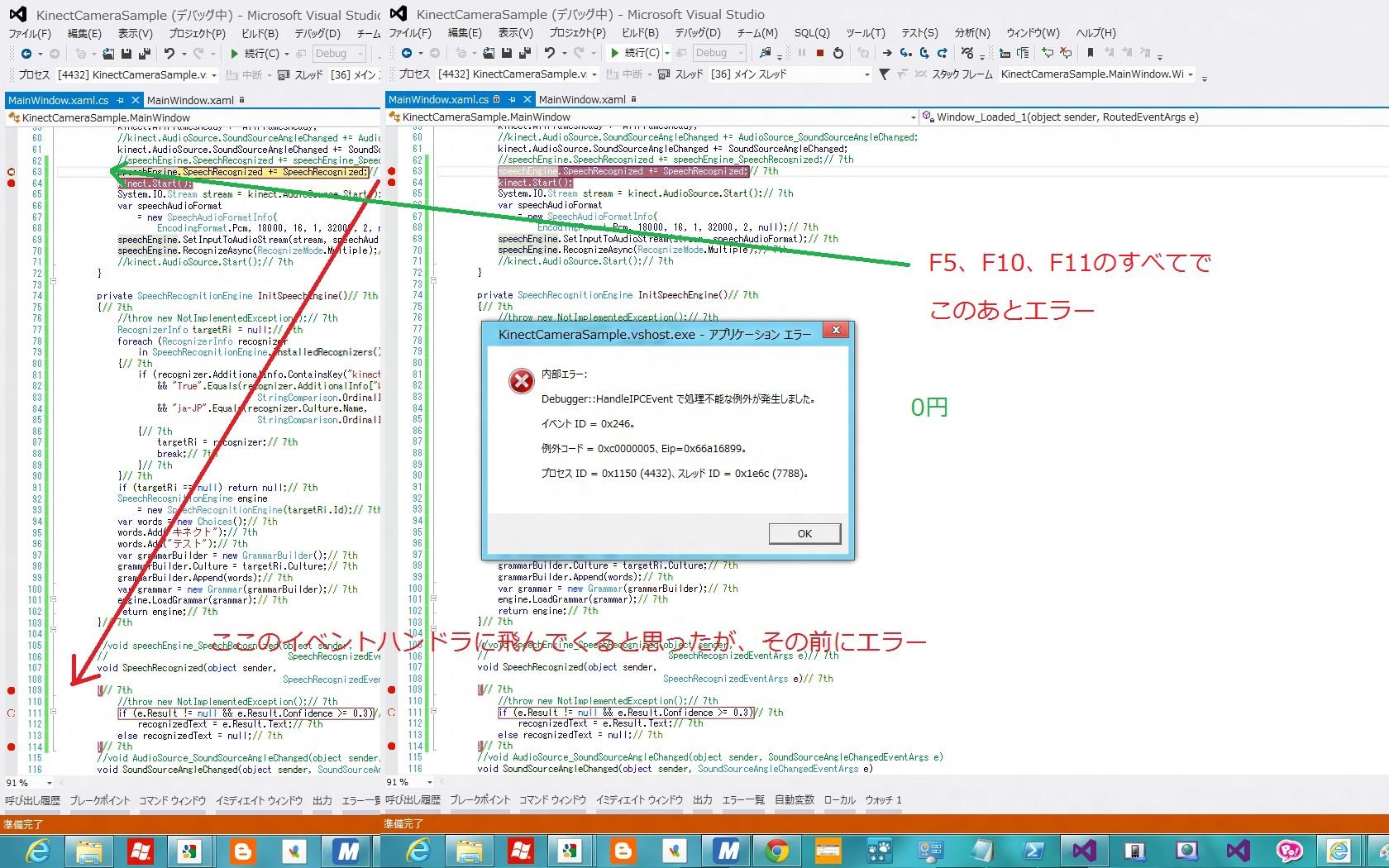This screenshot has width=1389, height=868.
Task: Open the 続行(C) dropdown arrow, right window
Action: coord(666,54)
